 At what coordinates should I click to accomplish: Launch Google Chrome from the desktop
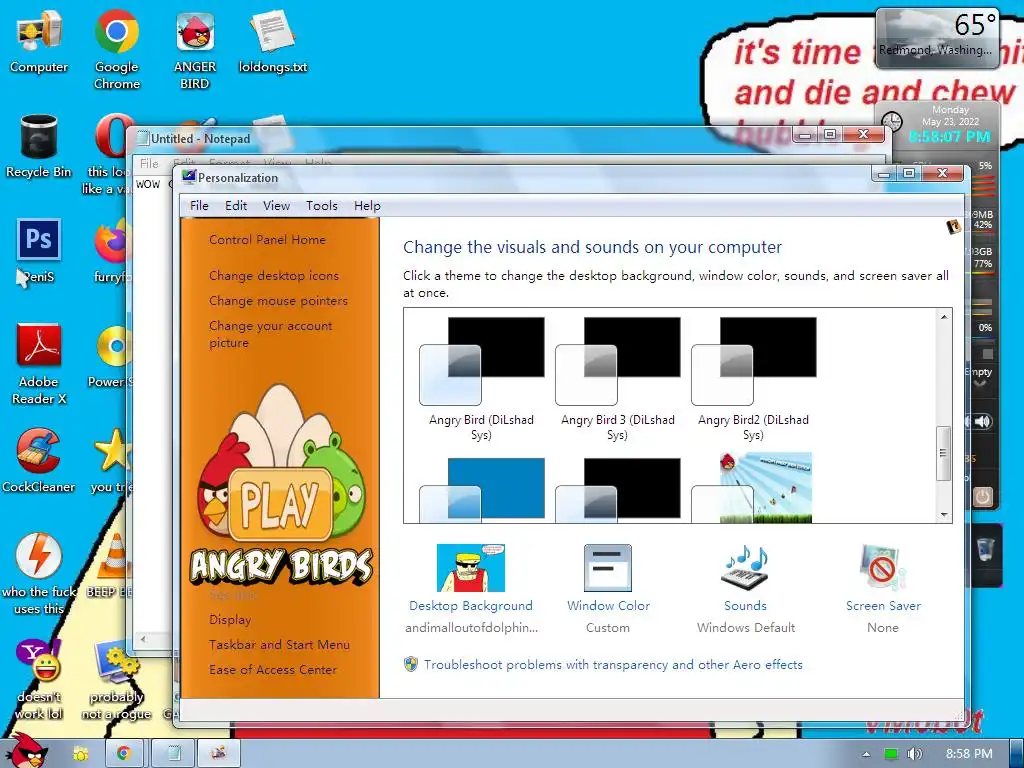(116, 49)
